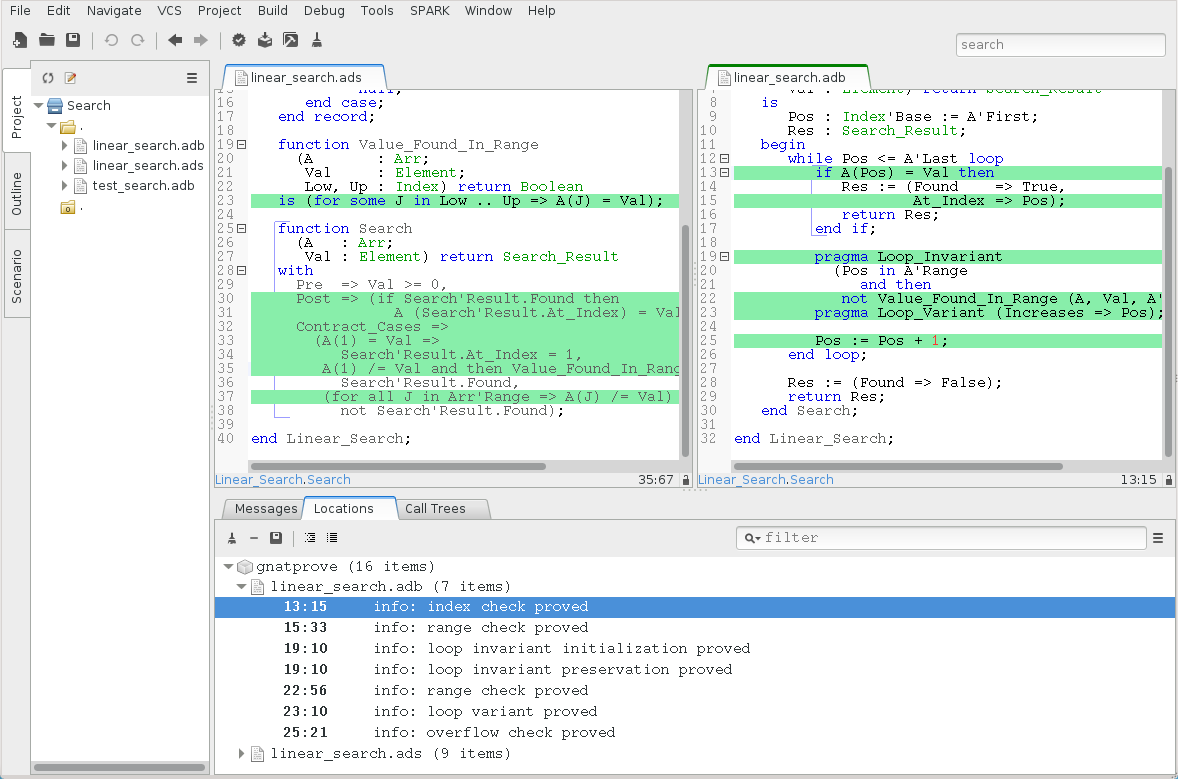Viewport: 1178px width, 779px height.
Task: Select 23:10 loop variant proved message
Action: [x=694, y=711]
